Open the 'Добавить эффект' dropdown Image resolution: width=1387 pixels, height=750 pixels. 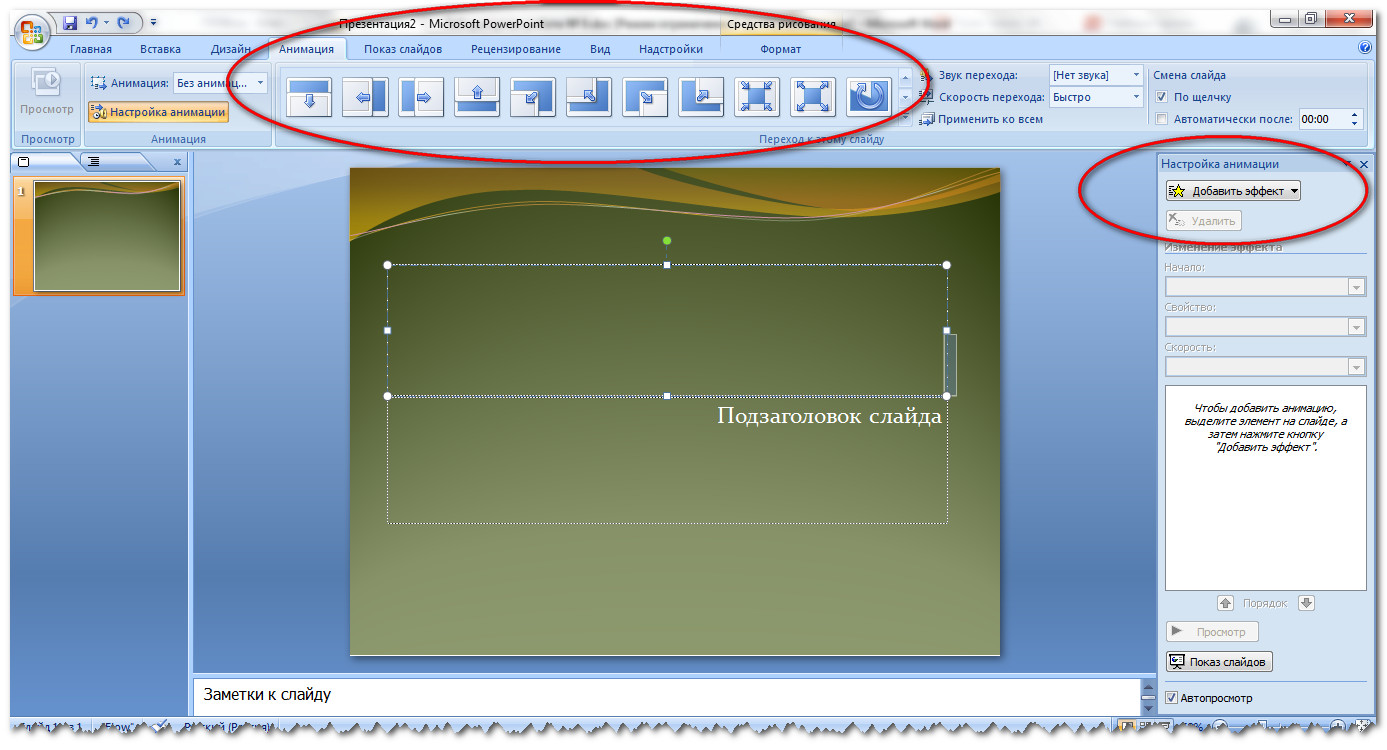(1233, 191)
